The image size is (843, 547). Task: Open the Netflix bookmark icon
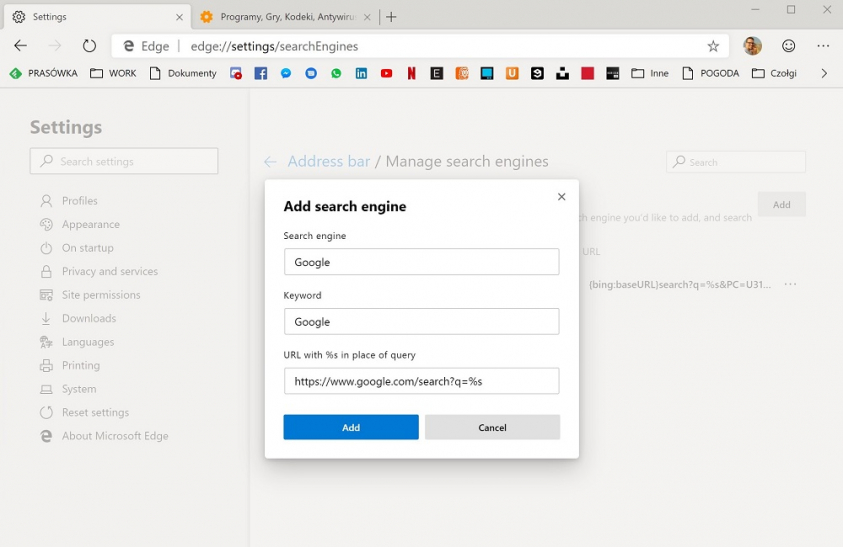click(x=411, y=74)
